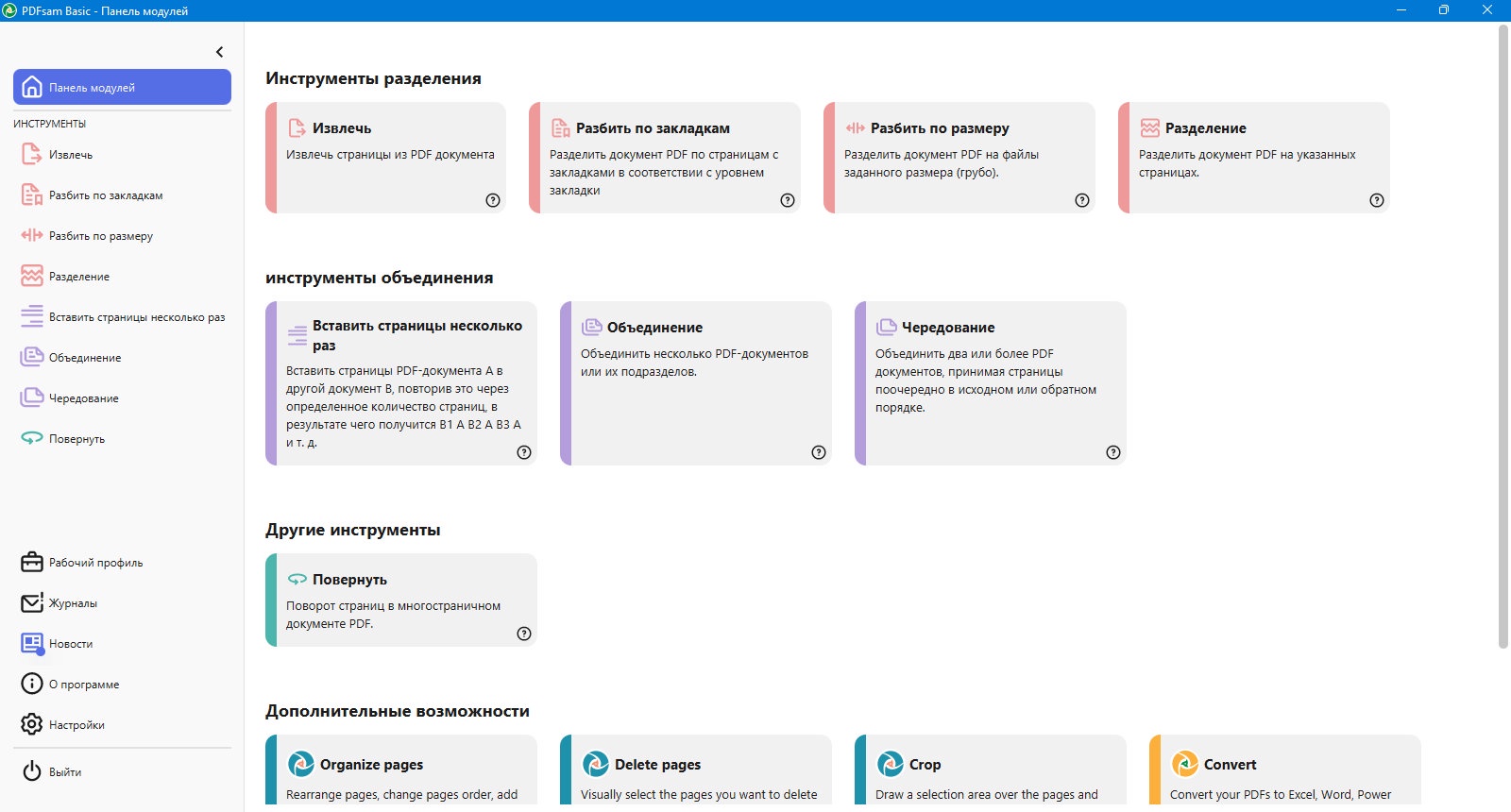Screen dimensions: 1511x812
Task: Maximize or restore the PDFsam window
Action: pyautogui.click(x=1443, y=10)
